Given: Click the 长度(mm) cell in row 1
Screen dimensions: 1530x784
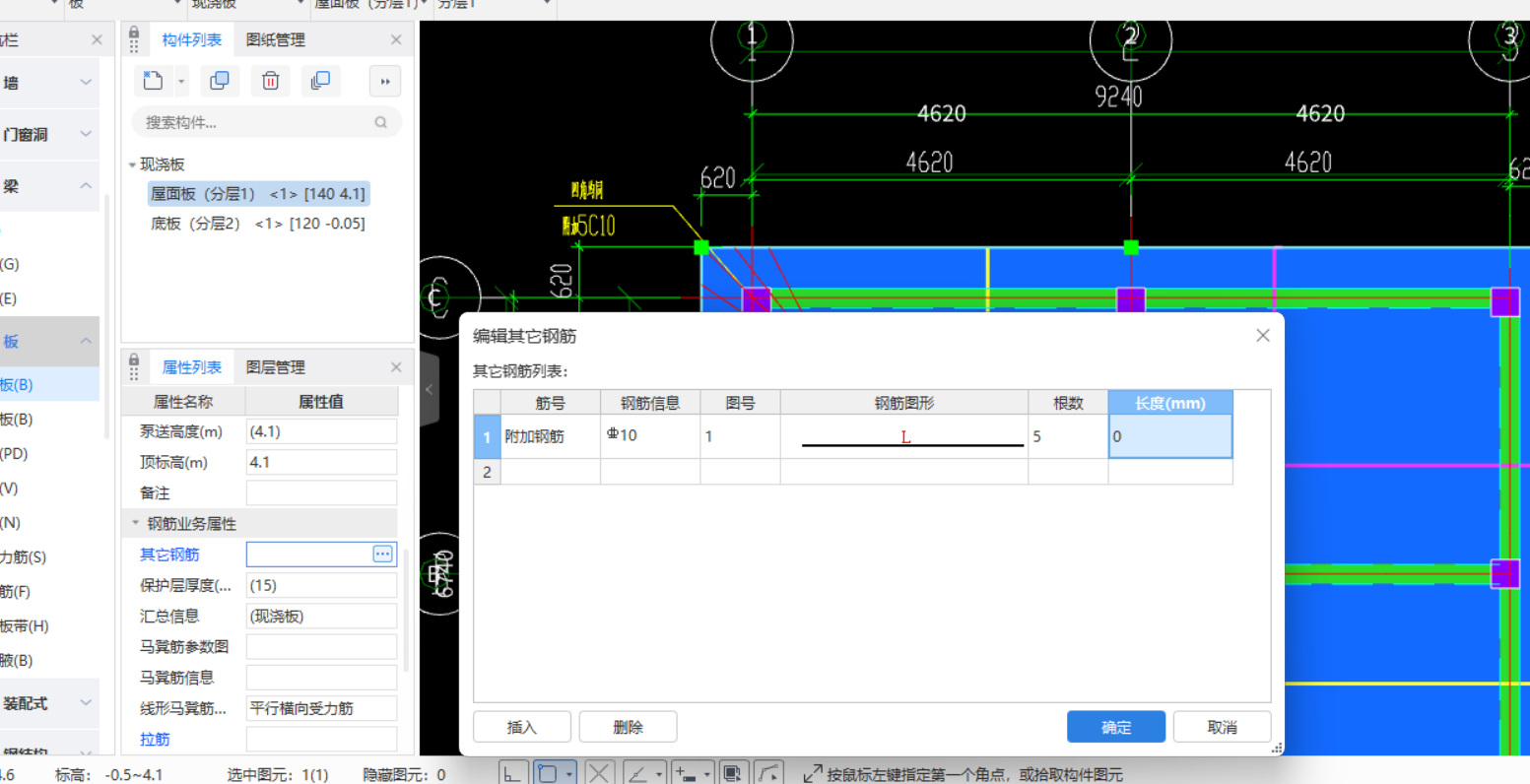Looking at the screenshot, I should pyautogui.click(x=1169, y=436).
